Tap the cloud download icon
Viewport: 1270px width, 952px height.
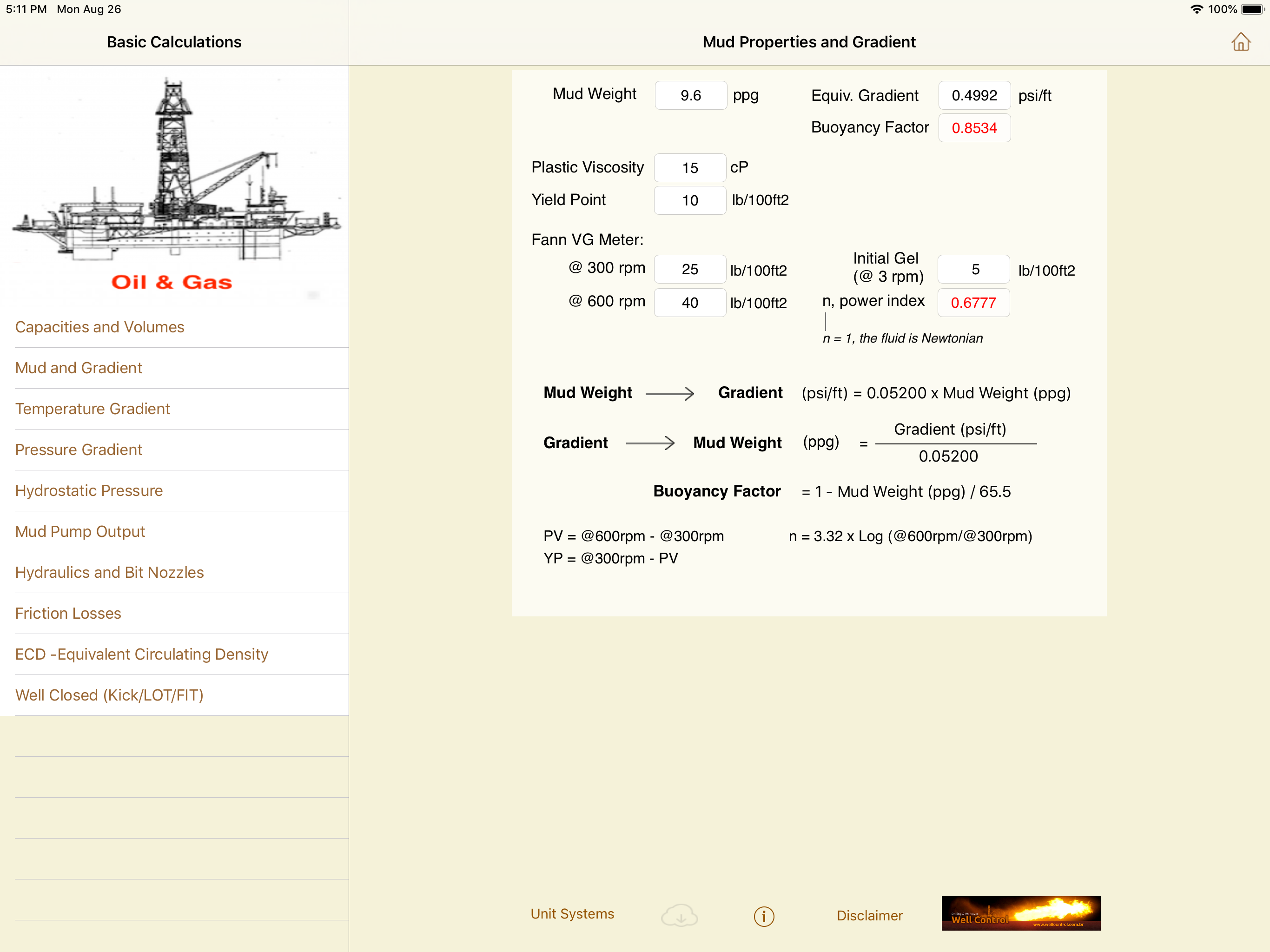pos(679,915)
